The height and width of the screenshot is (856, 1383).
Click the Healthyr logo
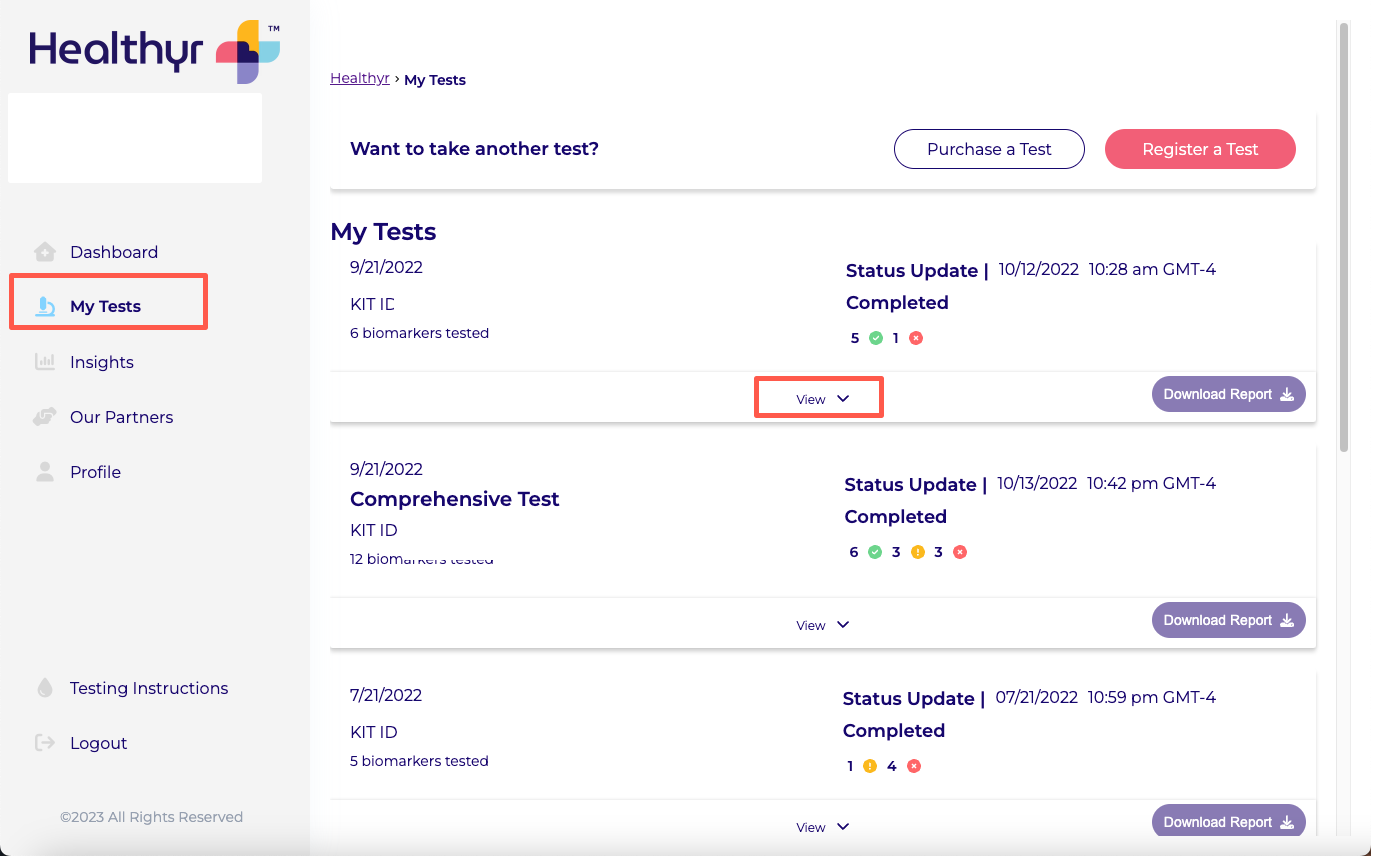154,50
